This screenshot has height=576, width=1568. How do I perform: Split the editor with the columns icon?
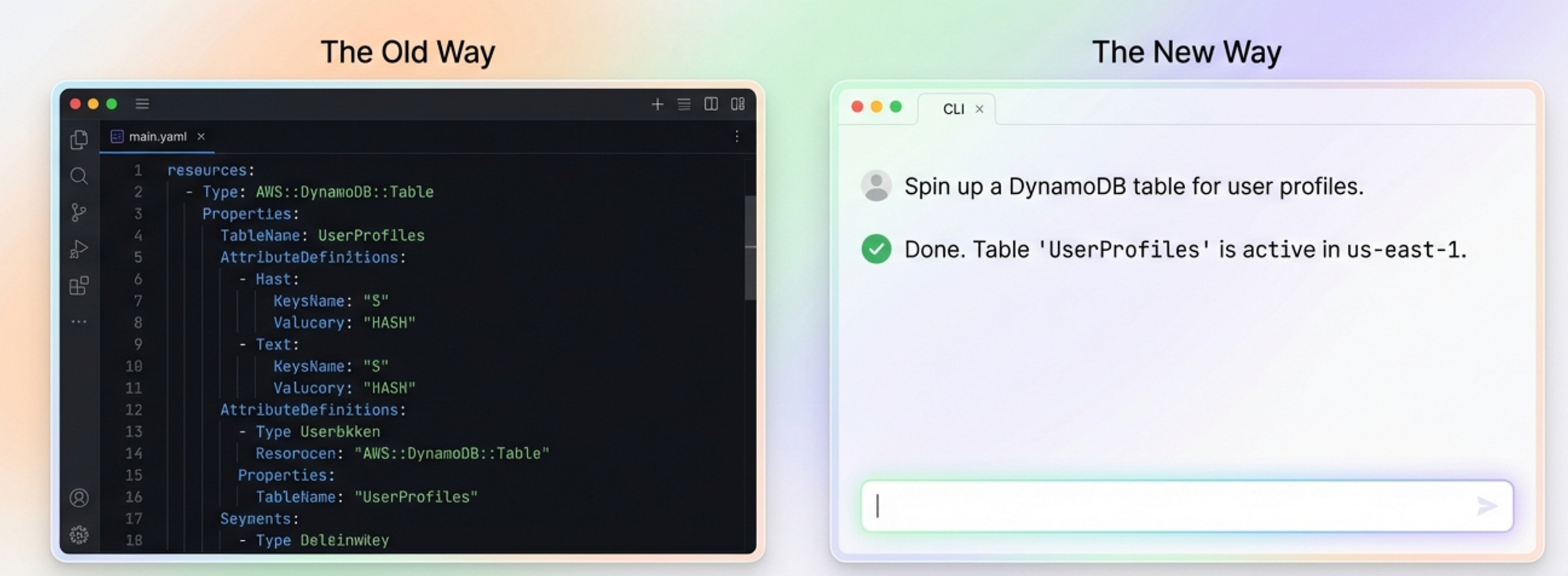tap(711, 104)
